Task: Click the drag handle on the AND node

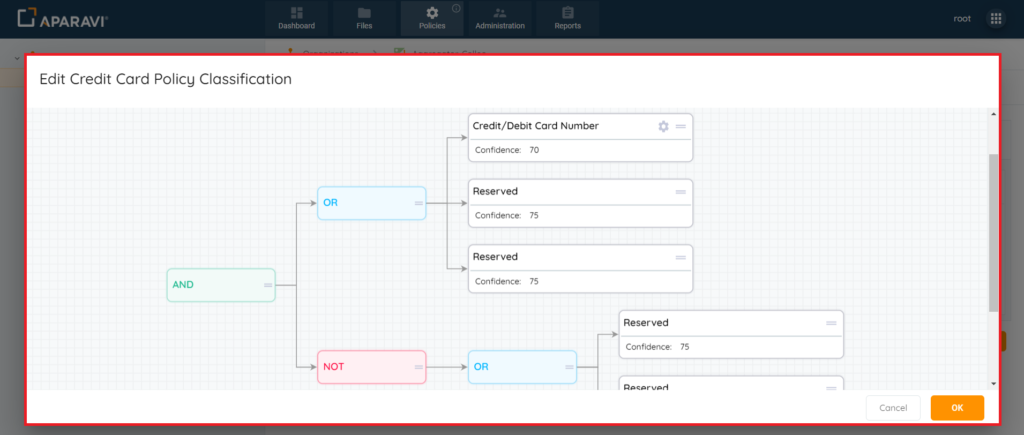Action: point(268,285)
